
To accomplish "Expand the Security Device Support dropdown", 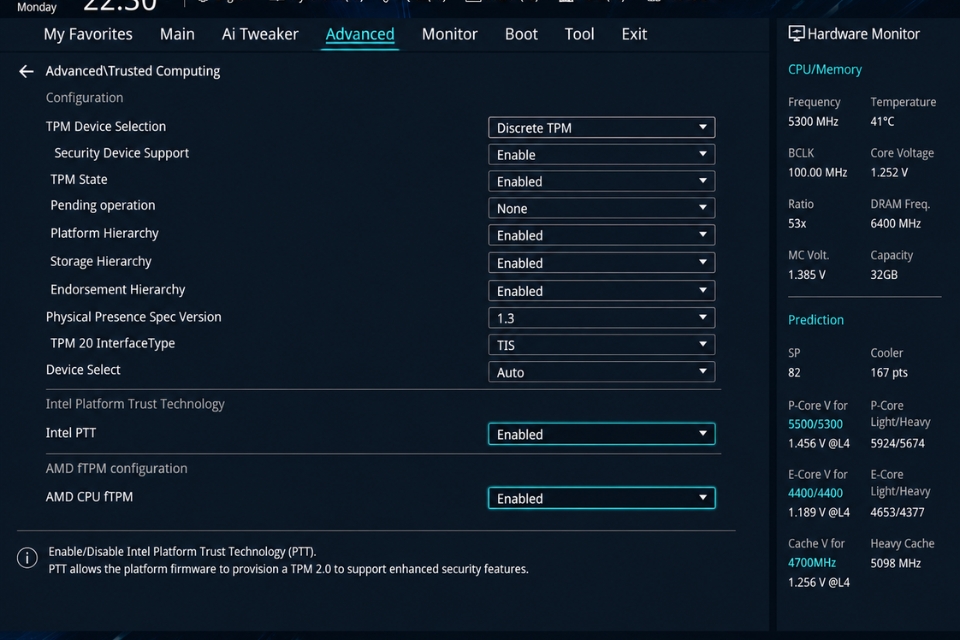I will pyautogui.click(x=601, y=154).
